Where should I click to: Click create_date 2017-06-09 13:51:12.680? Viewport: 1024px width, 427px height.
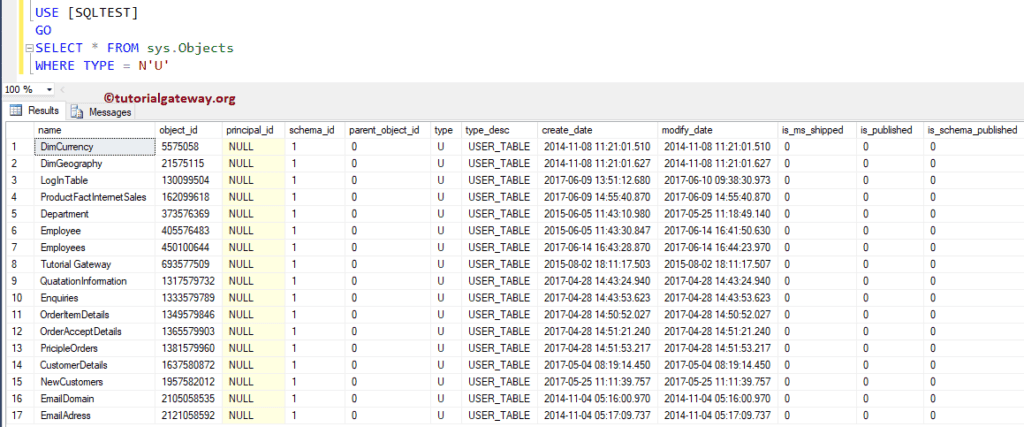[597, 180]
